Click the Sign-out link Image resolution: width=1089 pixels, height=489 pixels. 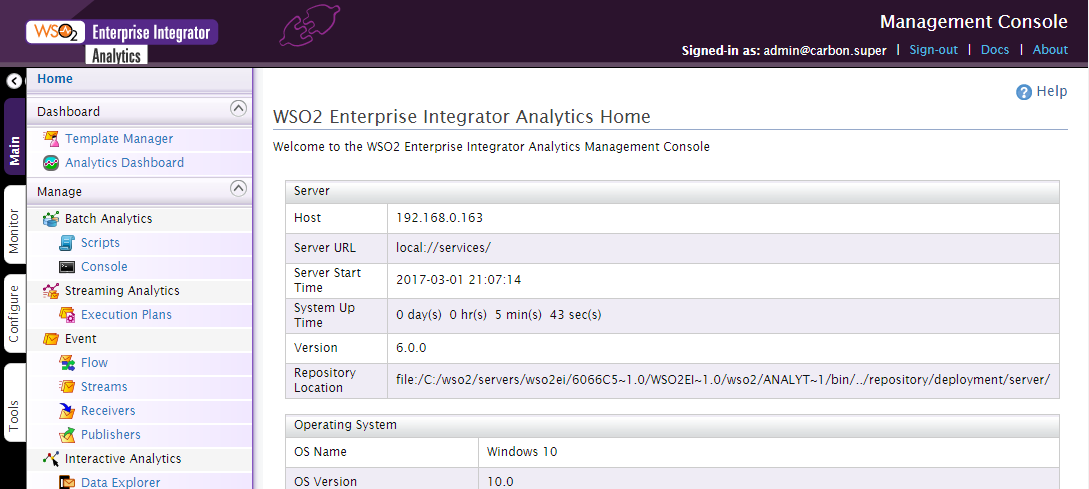[933, 49]
